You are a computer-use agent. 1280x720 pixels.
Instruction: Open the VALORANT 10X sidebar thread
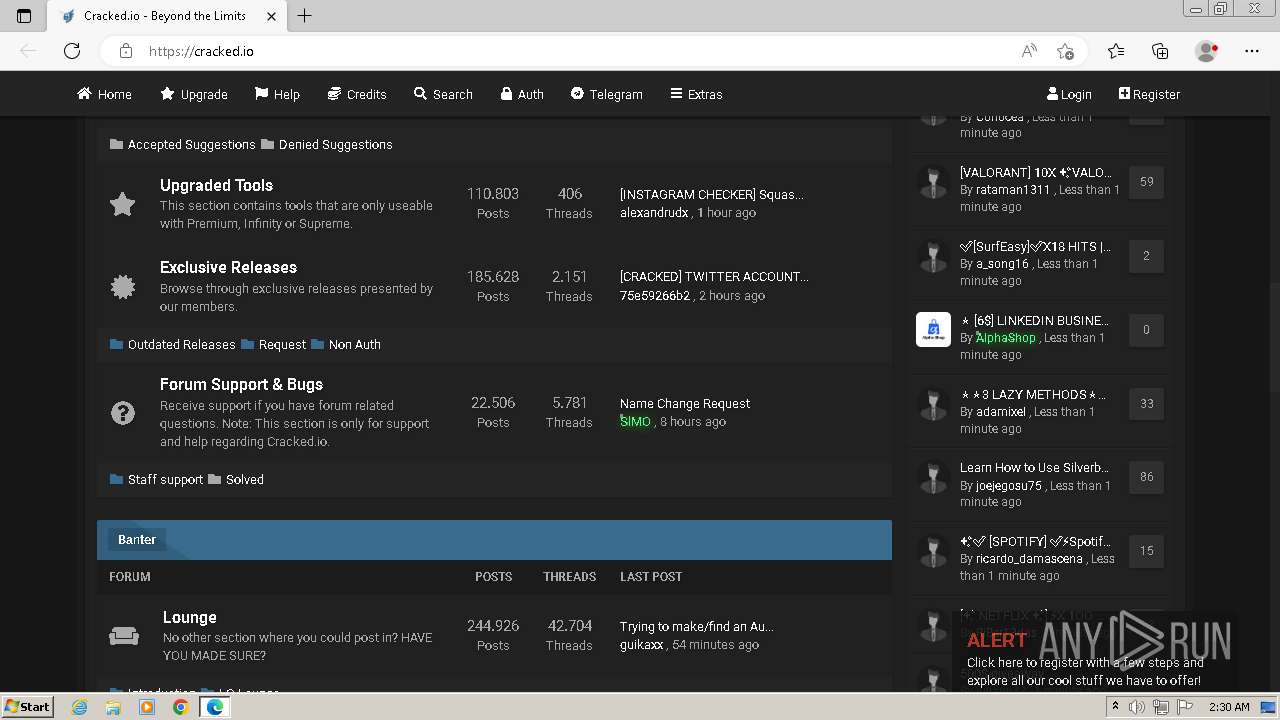click(1035, 173)
